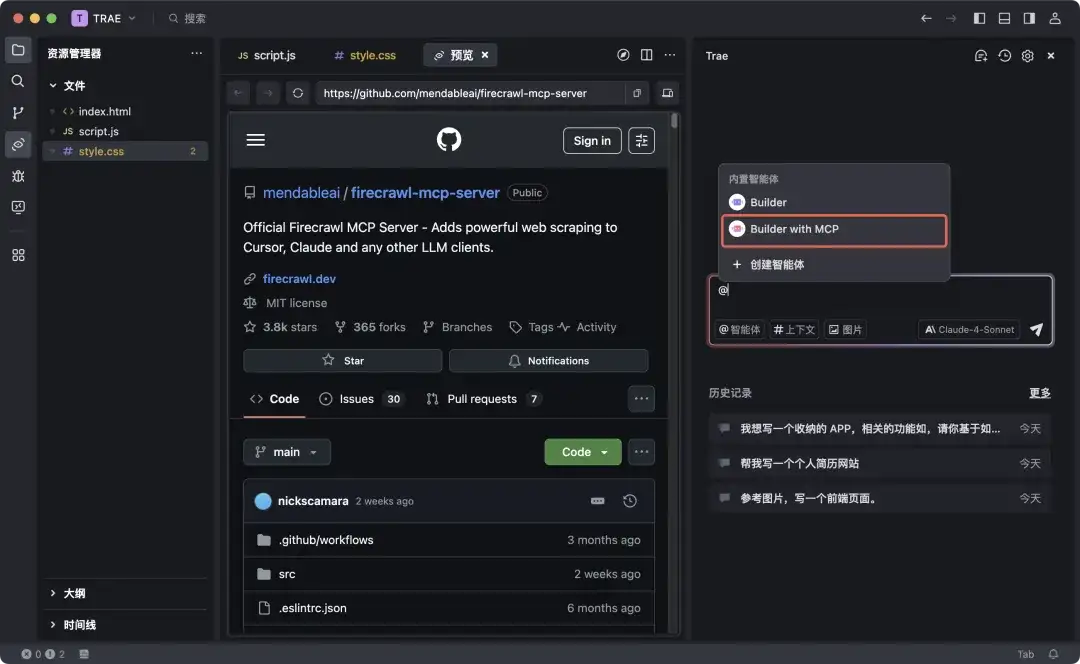This screenshot has width=1080, height=664.
Task: Go back in the preview browser
Action: coord(238,93)
